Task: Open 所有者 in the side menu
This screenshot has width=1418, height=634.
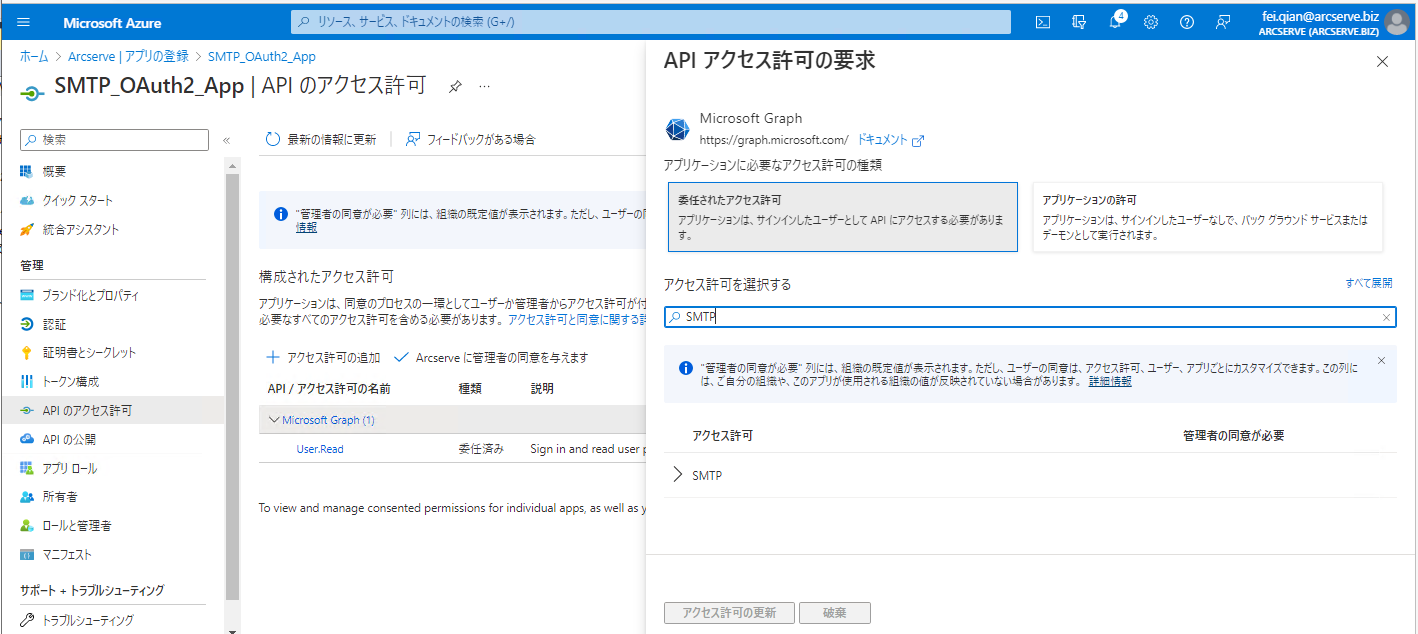Action: pyautogui.click(x=60, y=497)
